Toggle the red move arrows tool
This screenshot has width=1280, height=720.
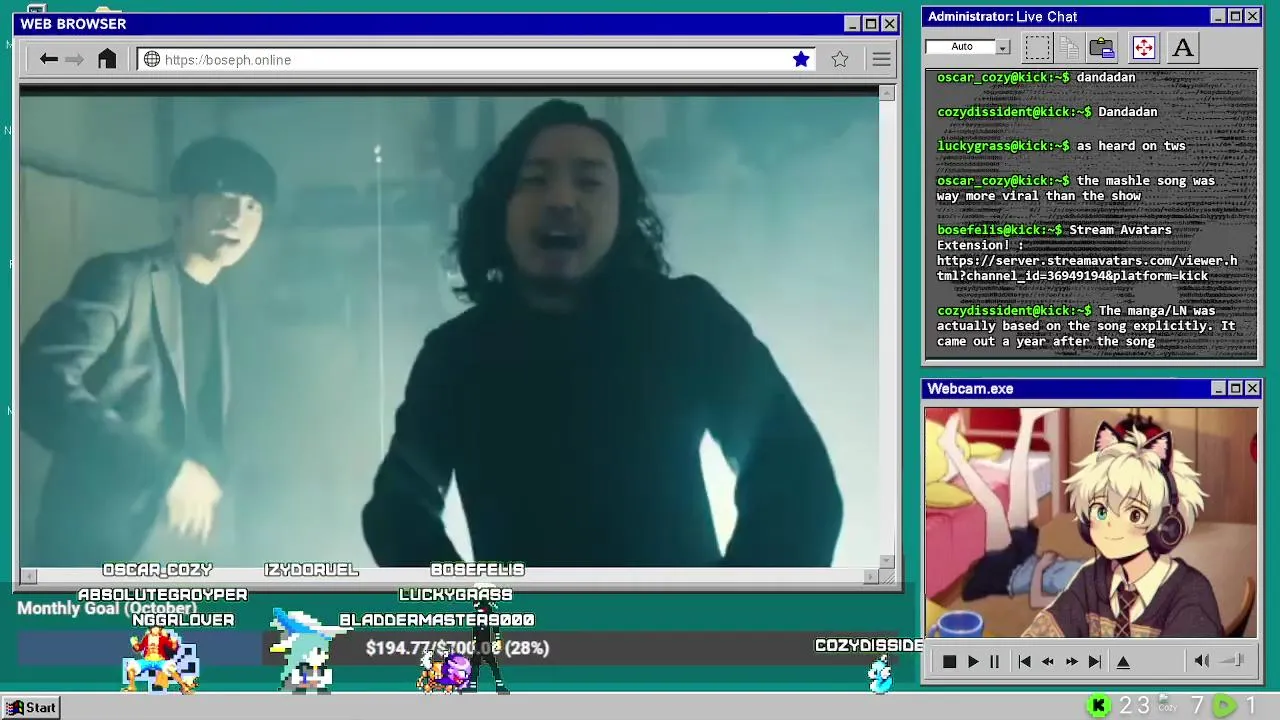(x=1144, y=47)
